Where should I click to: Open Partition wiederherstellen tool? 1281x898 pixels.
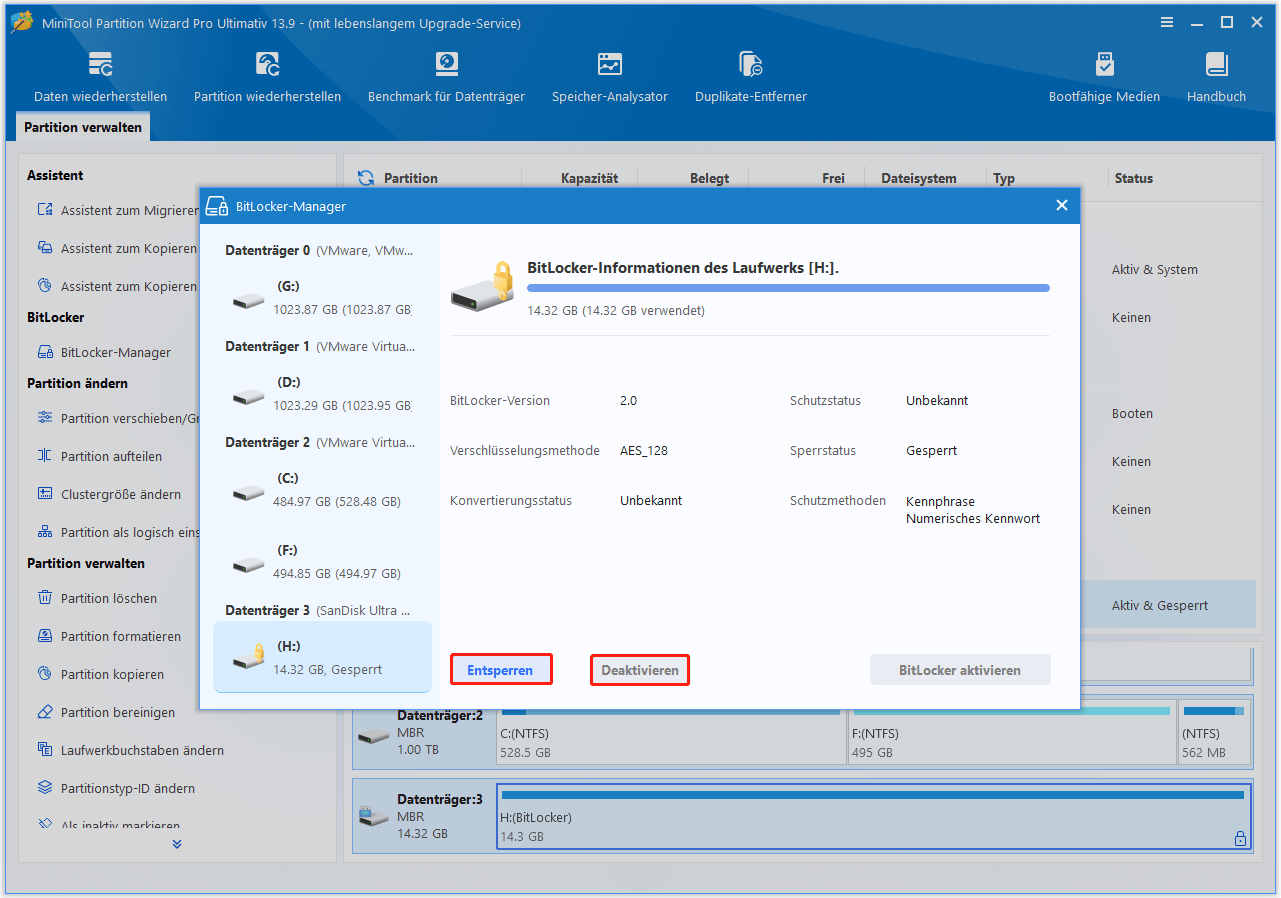point(267,78)
